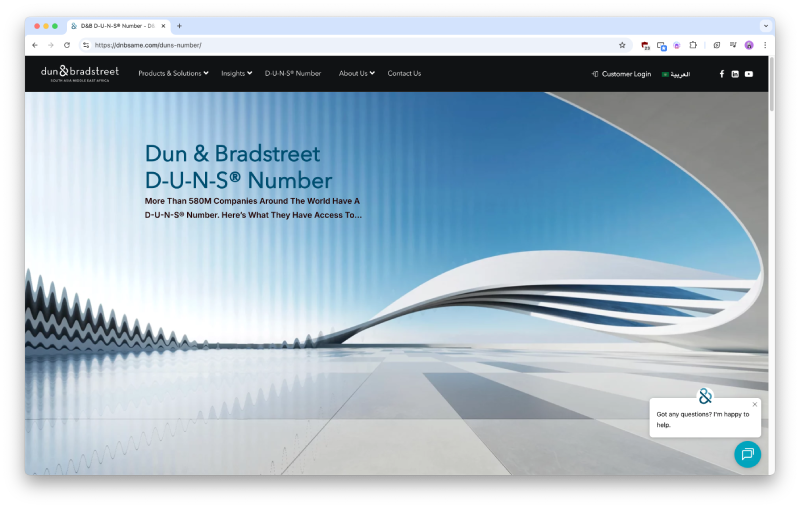Image resolution: width=800 pixels, height=508 pixels.
Task: Click the Arabic language flag icon
Action: [665, 74]
